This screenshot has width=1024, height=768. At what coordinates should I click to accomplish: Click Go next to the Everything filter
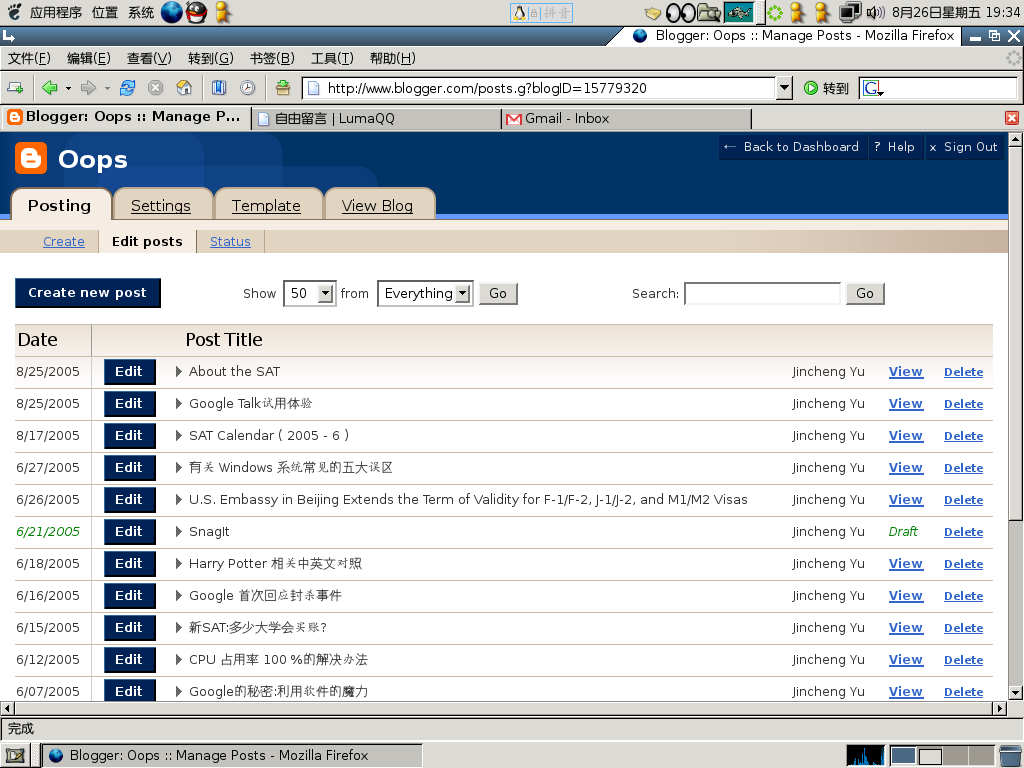(x=498, y=293)
